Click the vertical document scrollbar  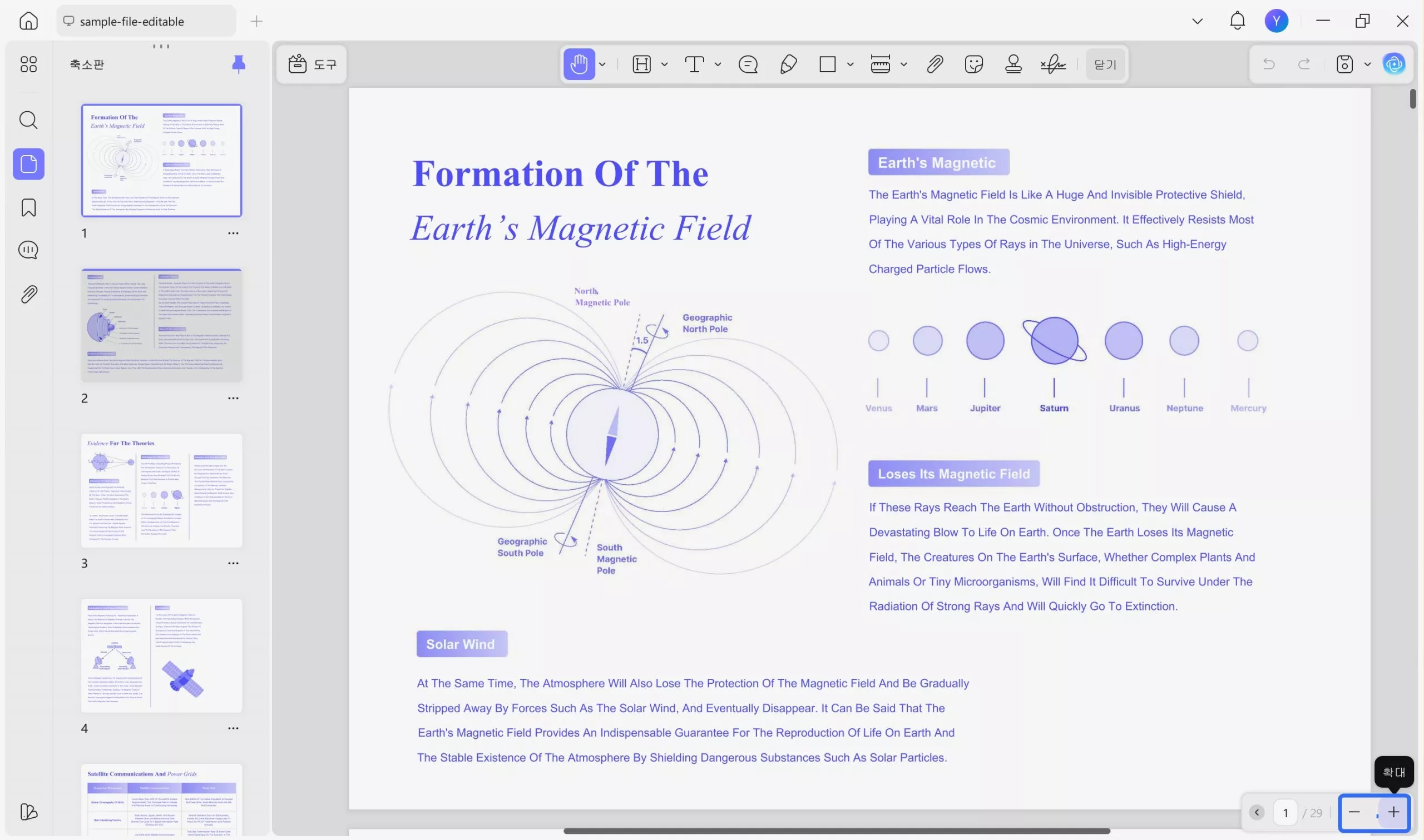(x=1413, y=98)
